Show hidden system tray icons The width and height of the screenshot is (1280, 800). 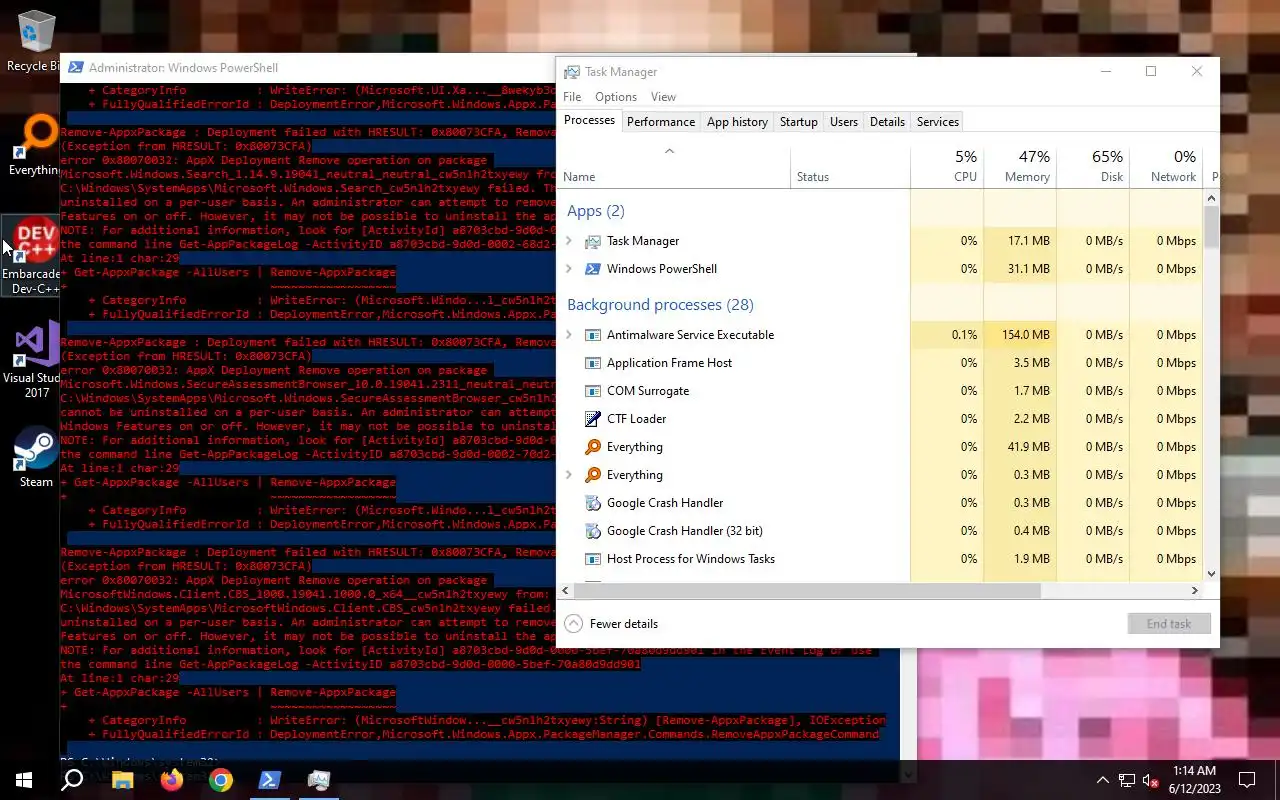[x=1103, y=780]
